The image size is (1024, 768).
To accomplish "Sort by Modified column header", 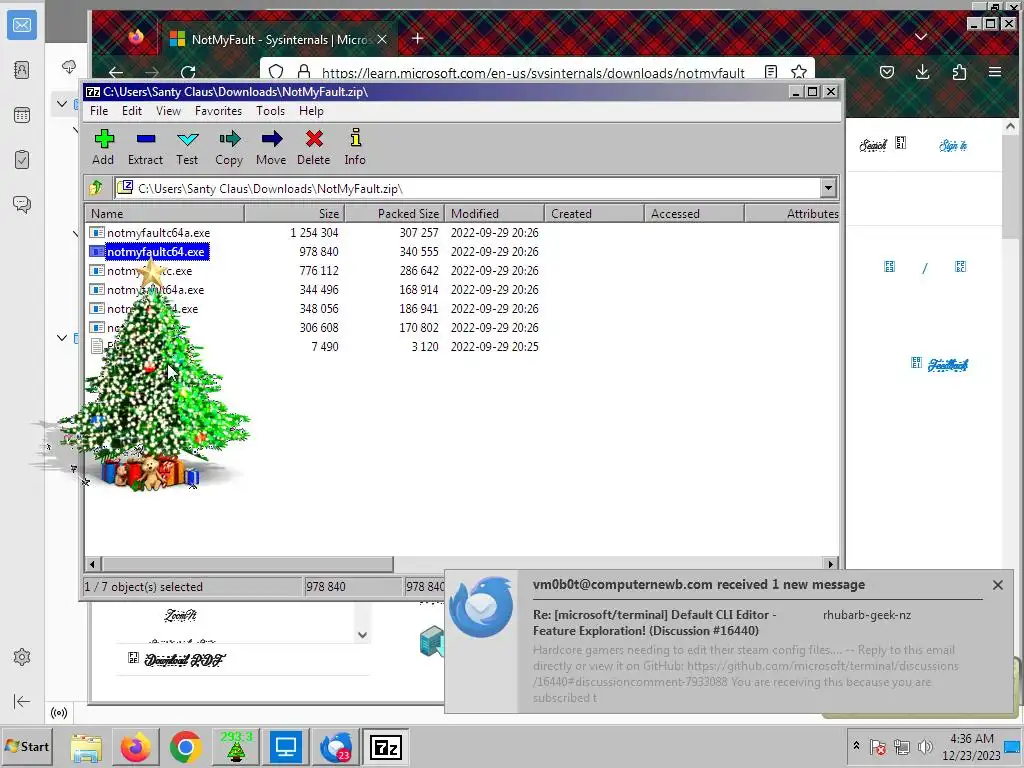I will (x=494, y=214).
